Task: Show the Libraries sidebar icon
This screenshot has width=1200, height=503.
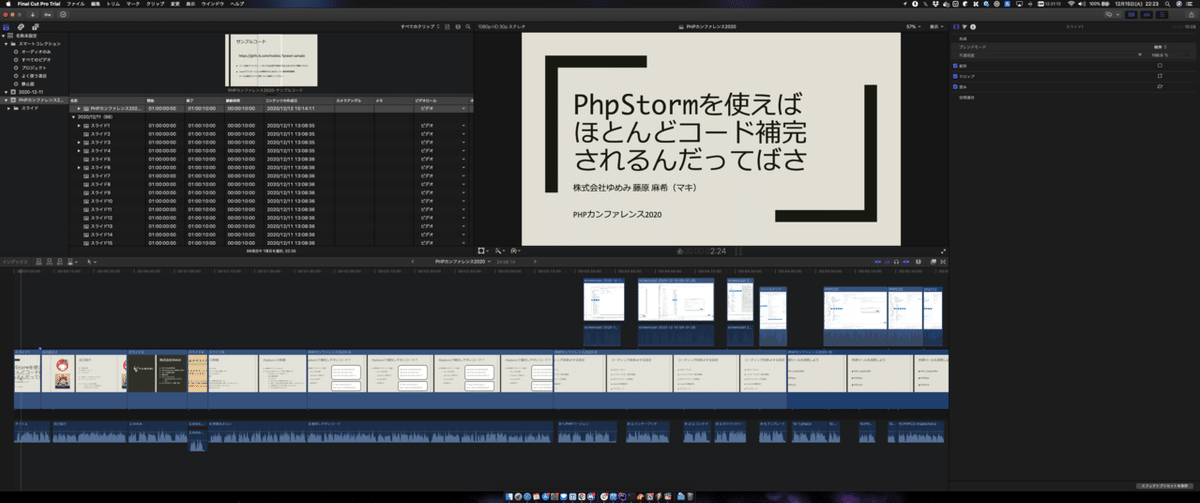Action: point(6,26)
